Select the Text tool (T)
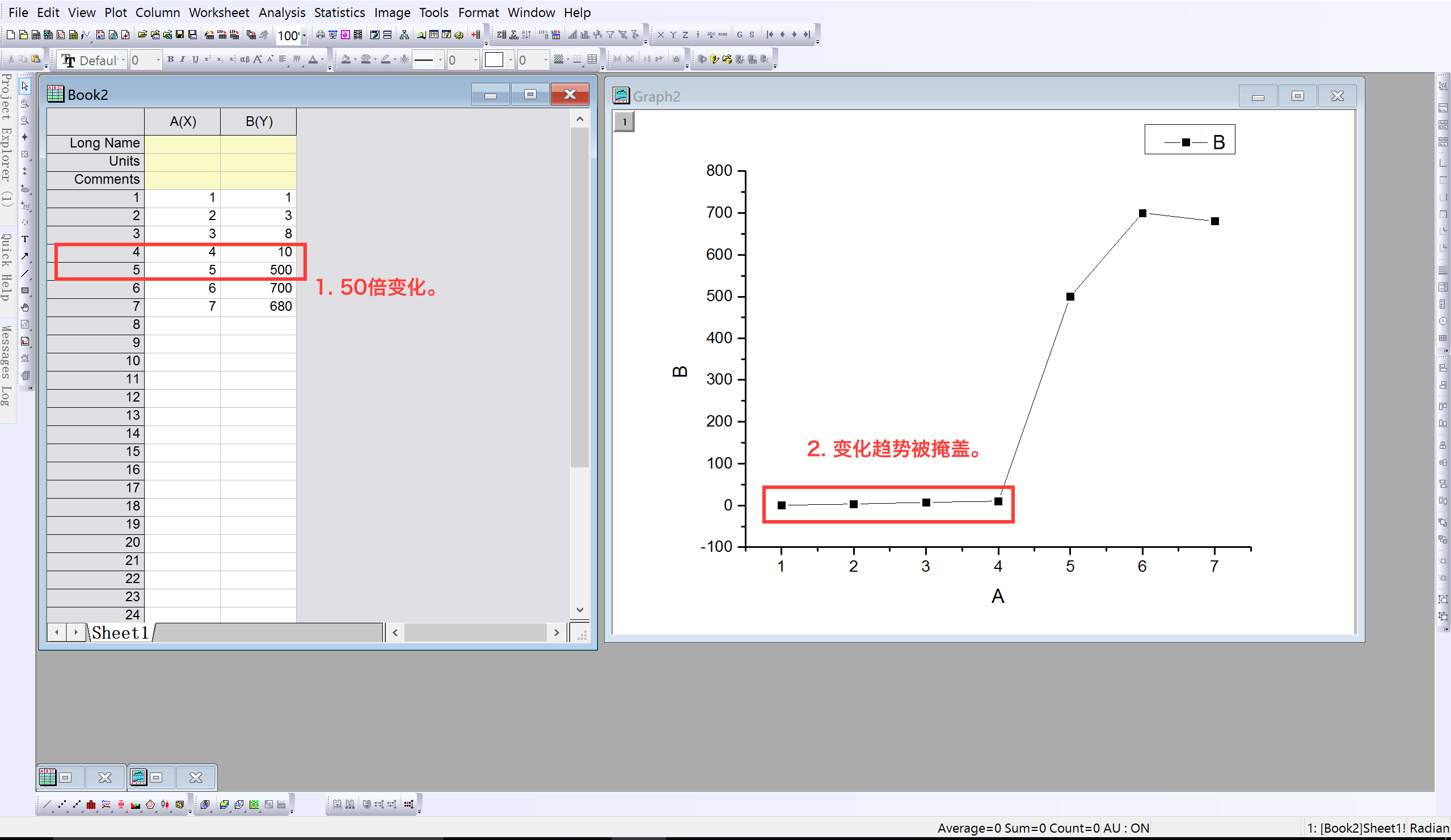The width and height of the screenshot is (1451, 840). click(25, 239)
